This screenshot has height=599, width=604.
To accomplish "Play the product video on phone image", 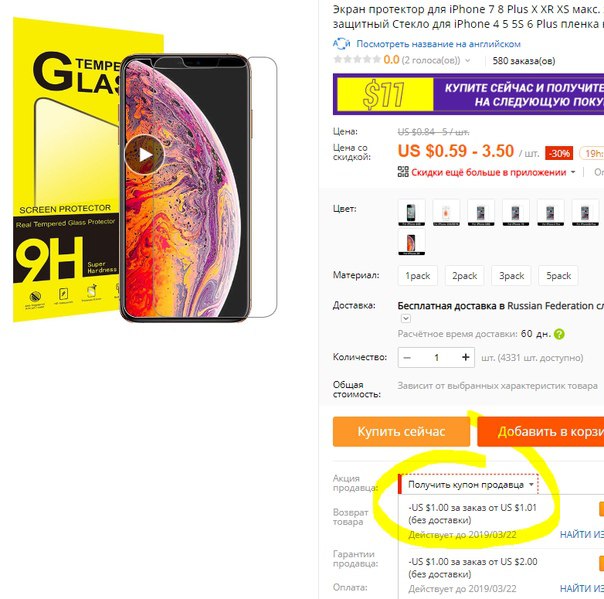I will (145, 154).
